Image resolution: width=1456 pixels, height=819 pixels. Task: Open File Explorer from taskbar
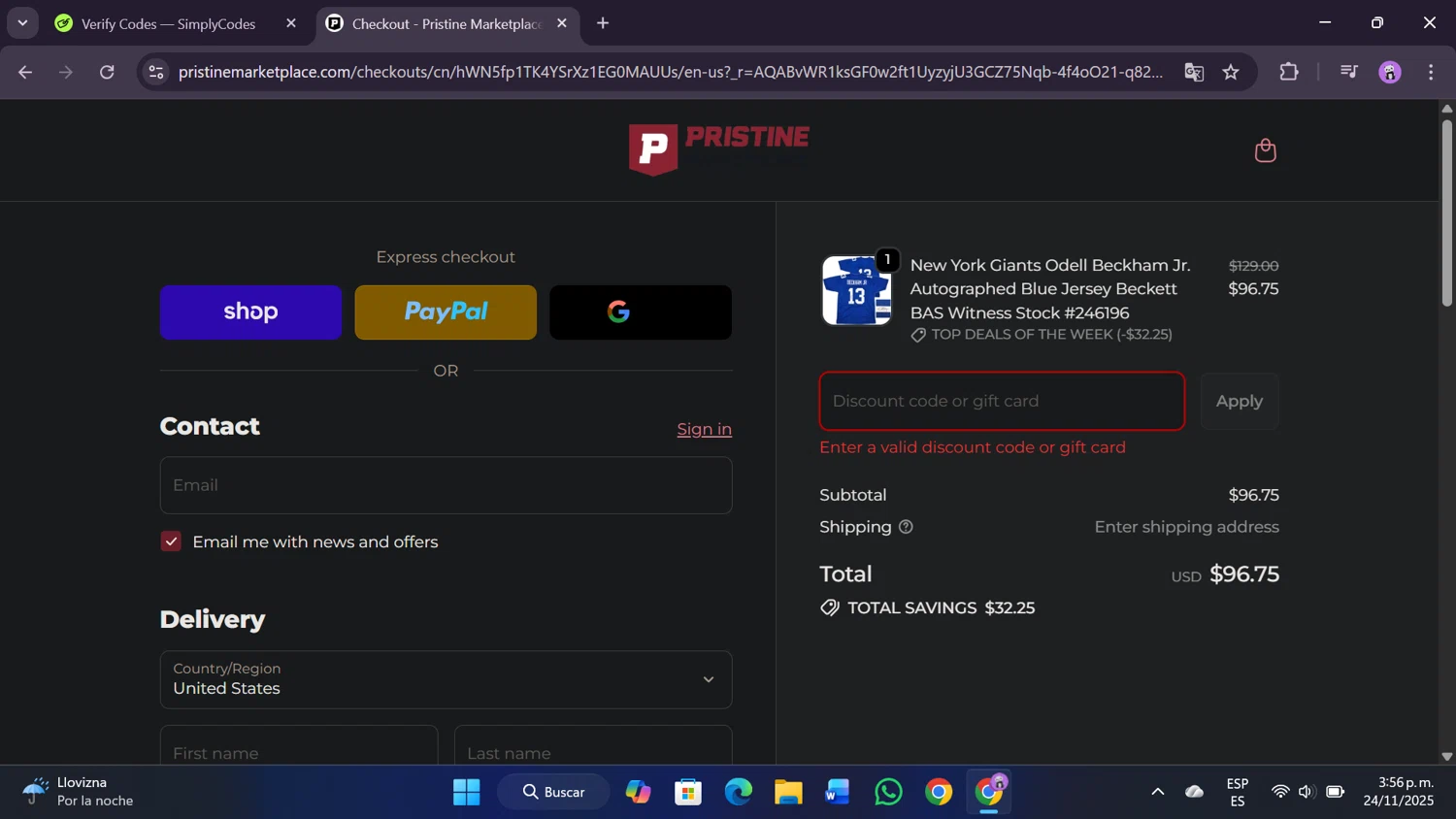click(x=788, y=792)
